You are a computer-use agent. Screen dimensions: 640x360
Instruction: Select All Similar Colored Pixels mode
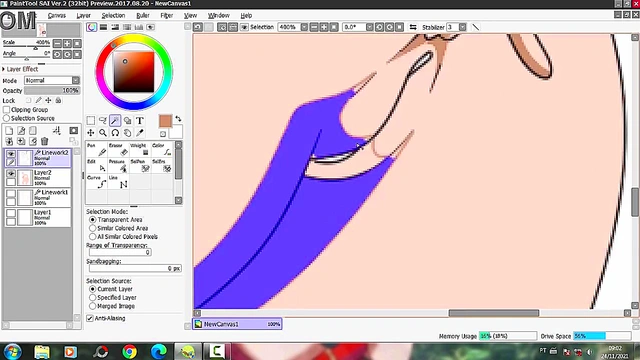93,236
